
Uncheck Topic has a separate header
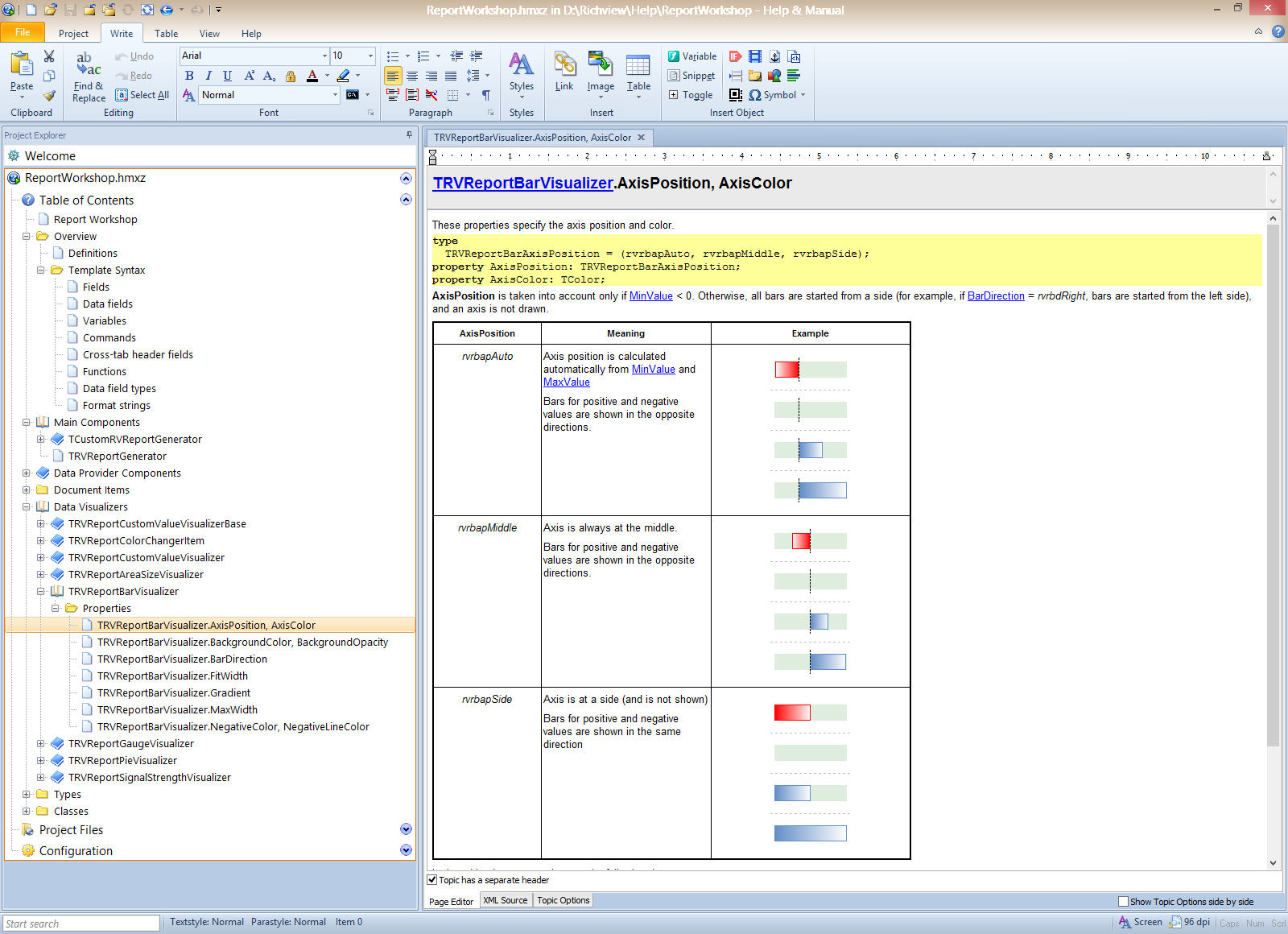(432, 880)
